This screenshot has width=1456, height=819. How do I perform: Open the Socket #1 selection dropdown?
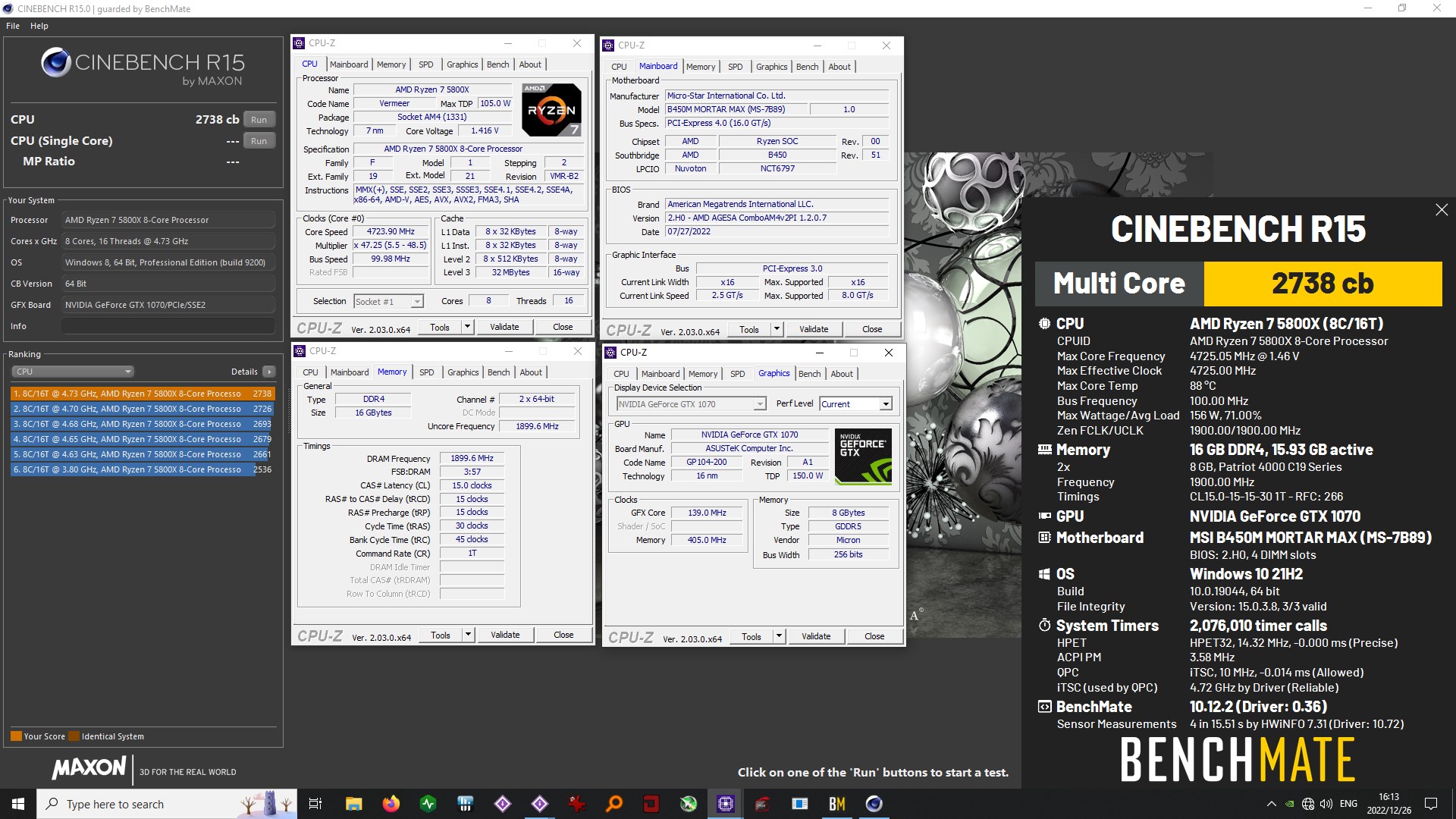[x=388, y=302]
